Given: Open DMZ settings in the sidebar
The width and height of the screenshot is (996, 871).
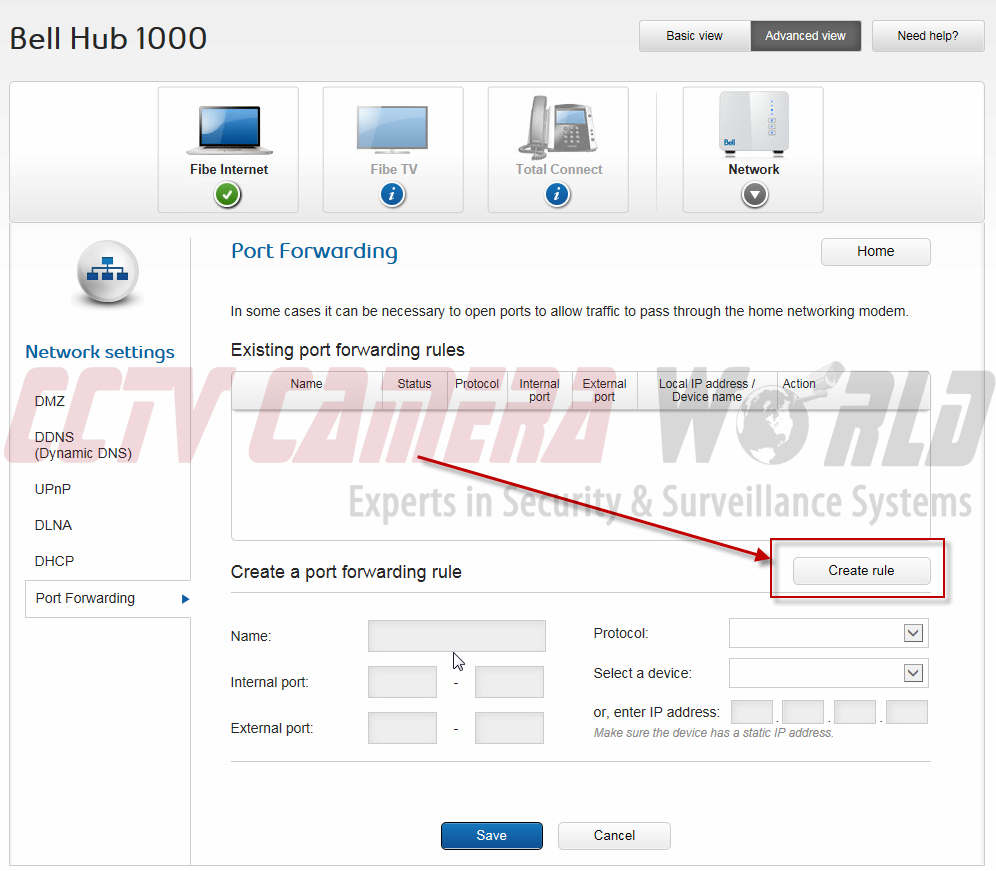Looking at the screenshot, I should point(50,402).
